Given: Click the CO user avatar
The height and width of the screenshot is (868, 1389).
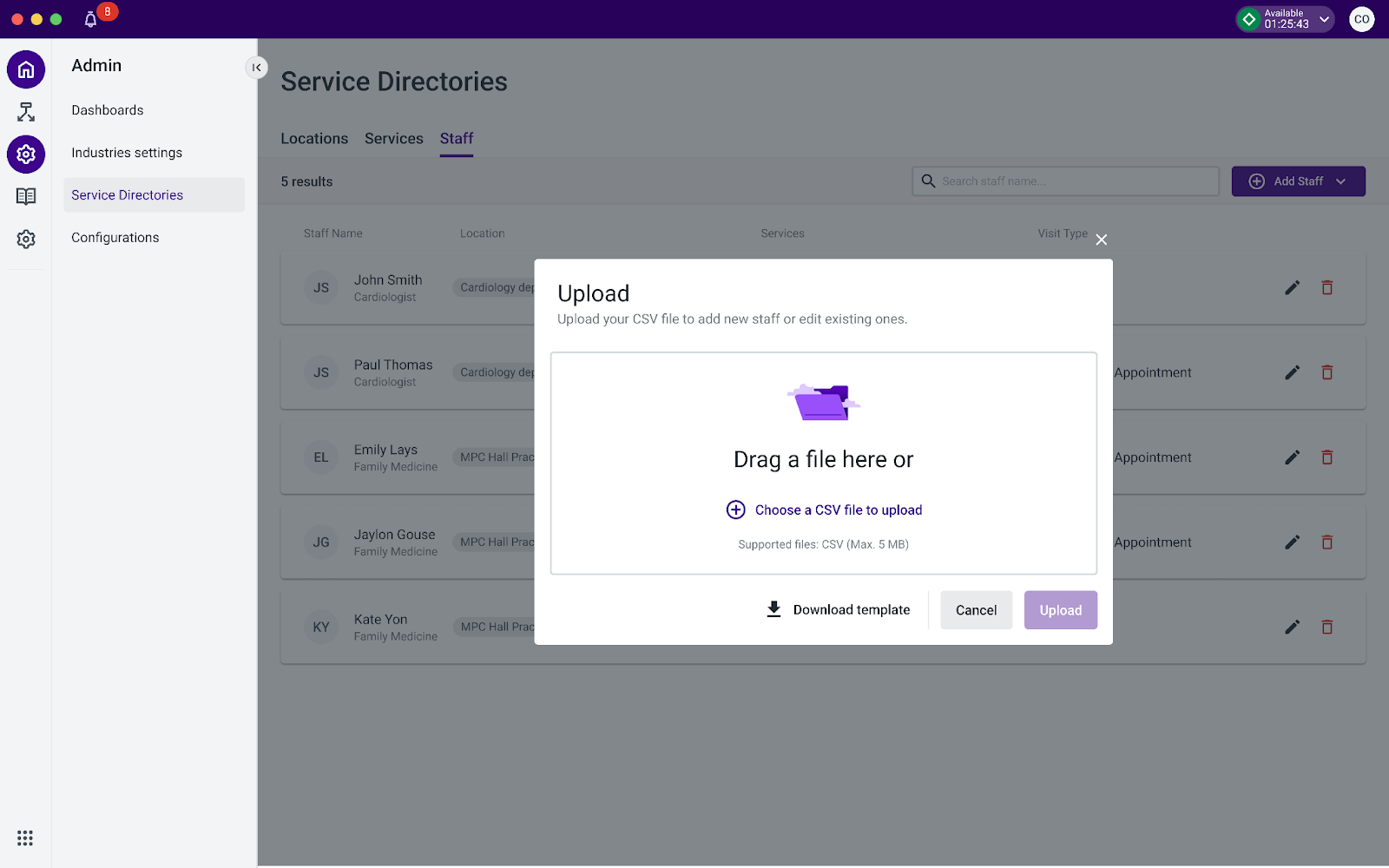Looking at the screenshot, I should pyautogui.click(x=1361, y=19).
